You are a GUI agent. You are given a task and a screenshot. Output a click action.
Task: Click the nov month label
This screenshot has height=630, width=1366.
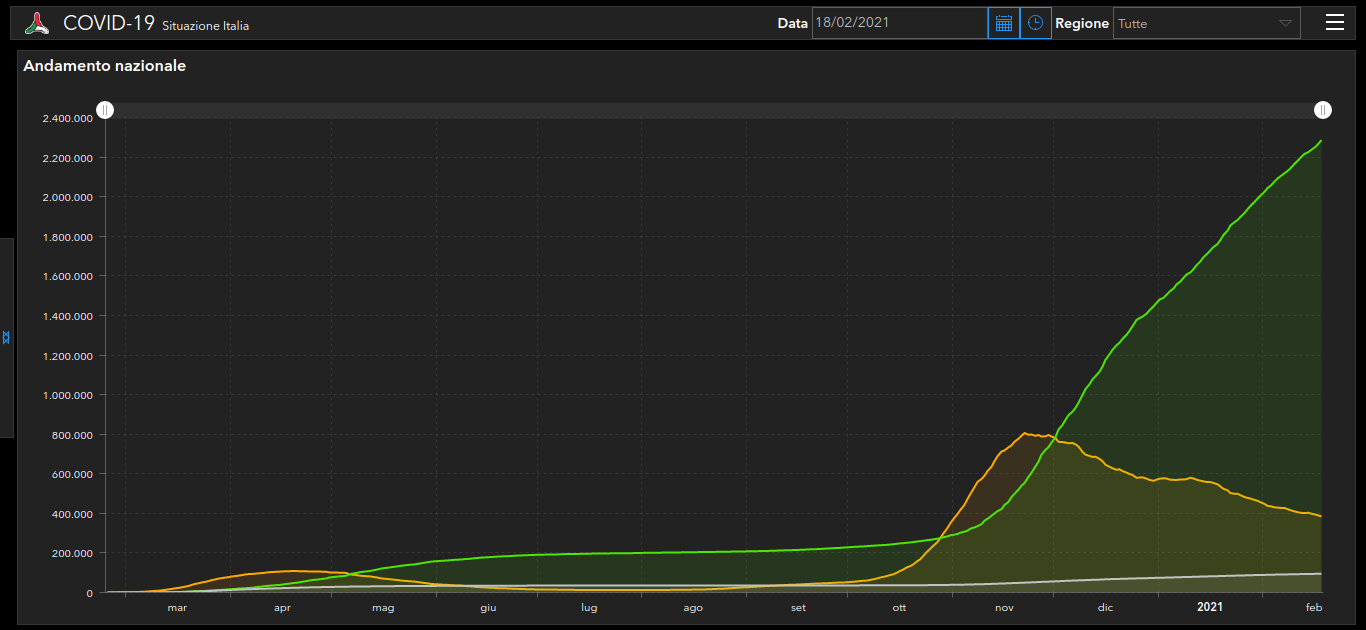coord(1004,607)
